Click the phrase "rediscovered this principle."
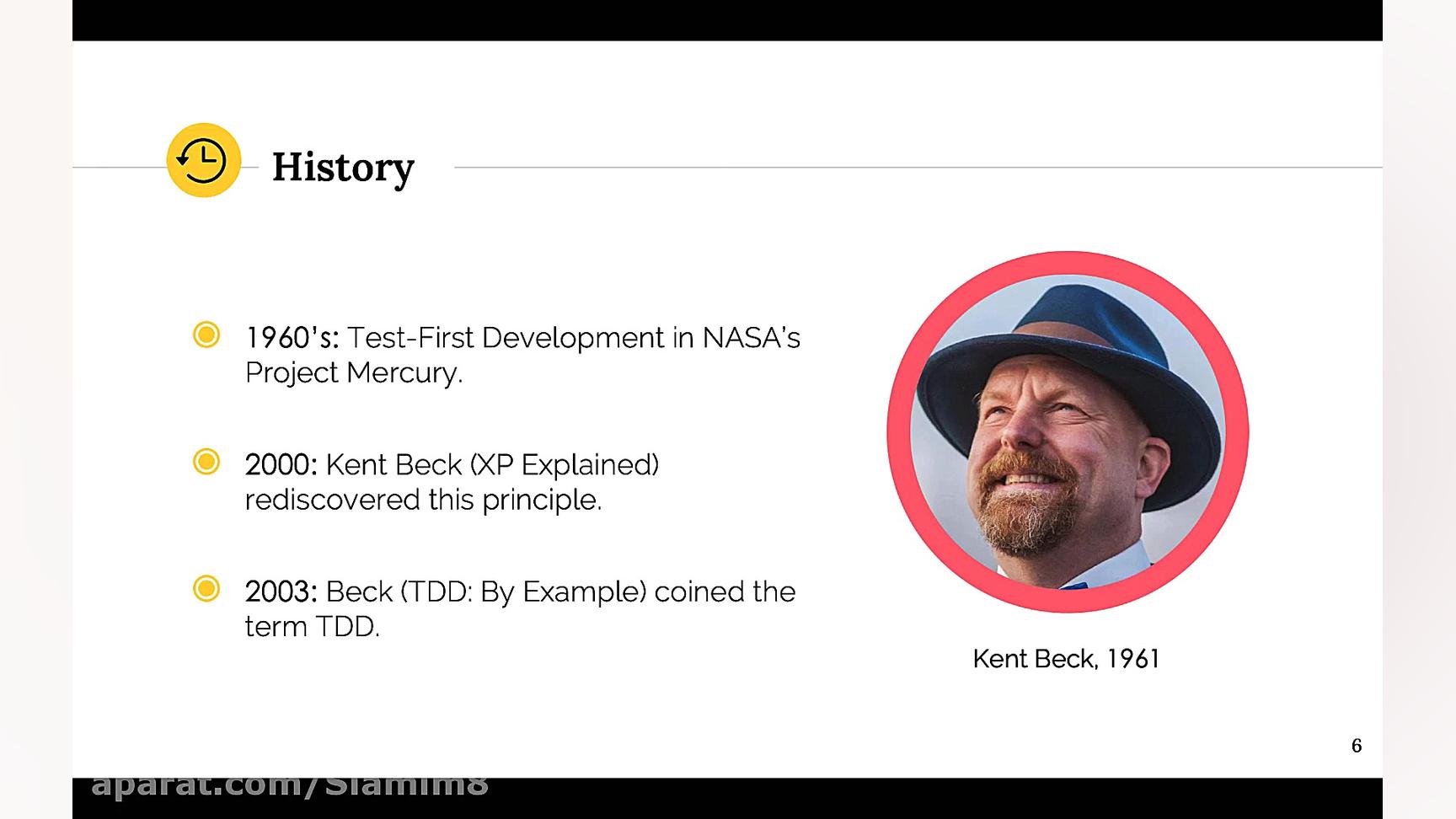Screen dimensions: 1456x819 pos(423,500)
